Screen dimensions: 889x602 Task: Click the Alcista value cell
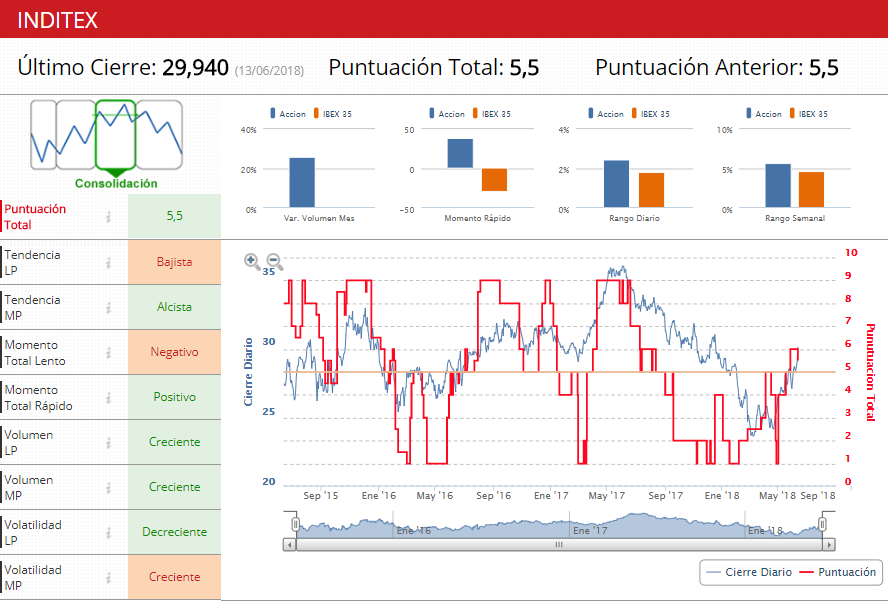pyautogui.click(x=175, y=307)
